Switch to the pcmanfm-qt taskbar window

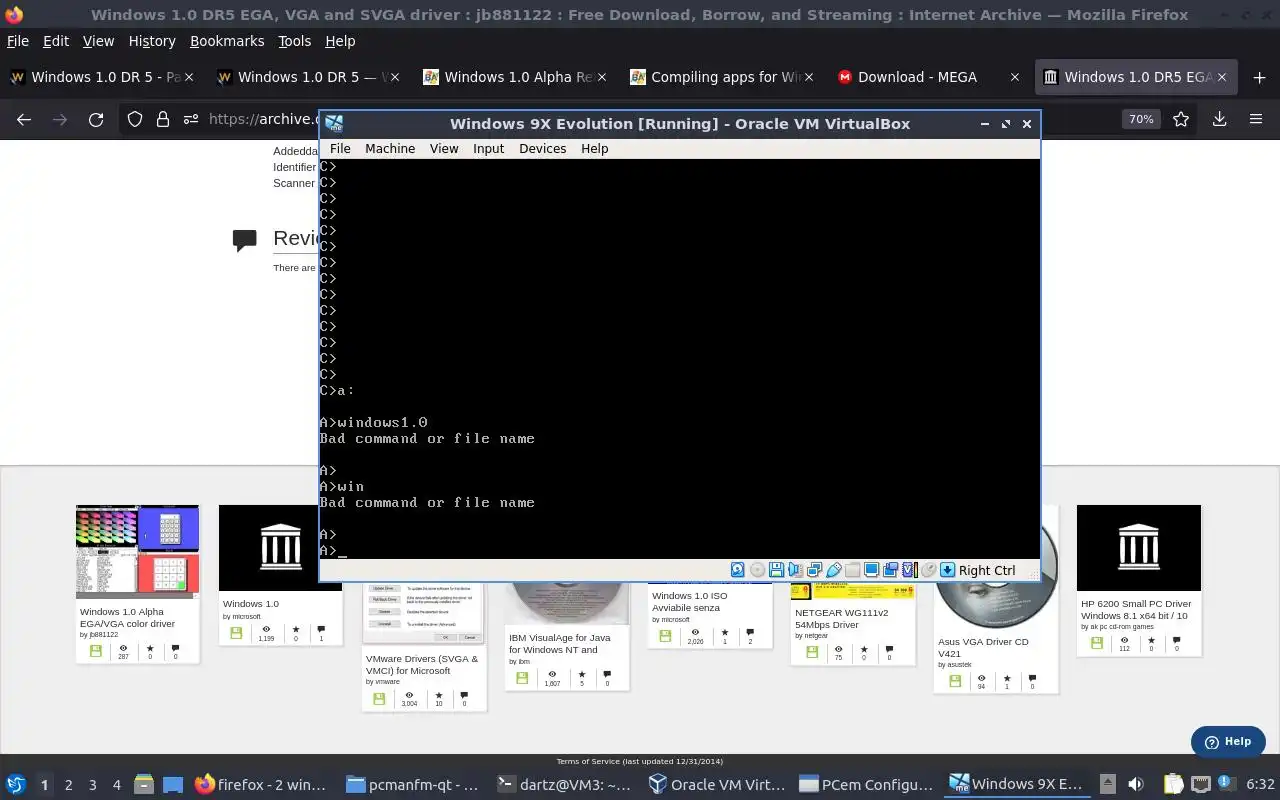(x=413, y=784)
